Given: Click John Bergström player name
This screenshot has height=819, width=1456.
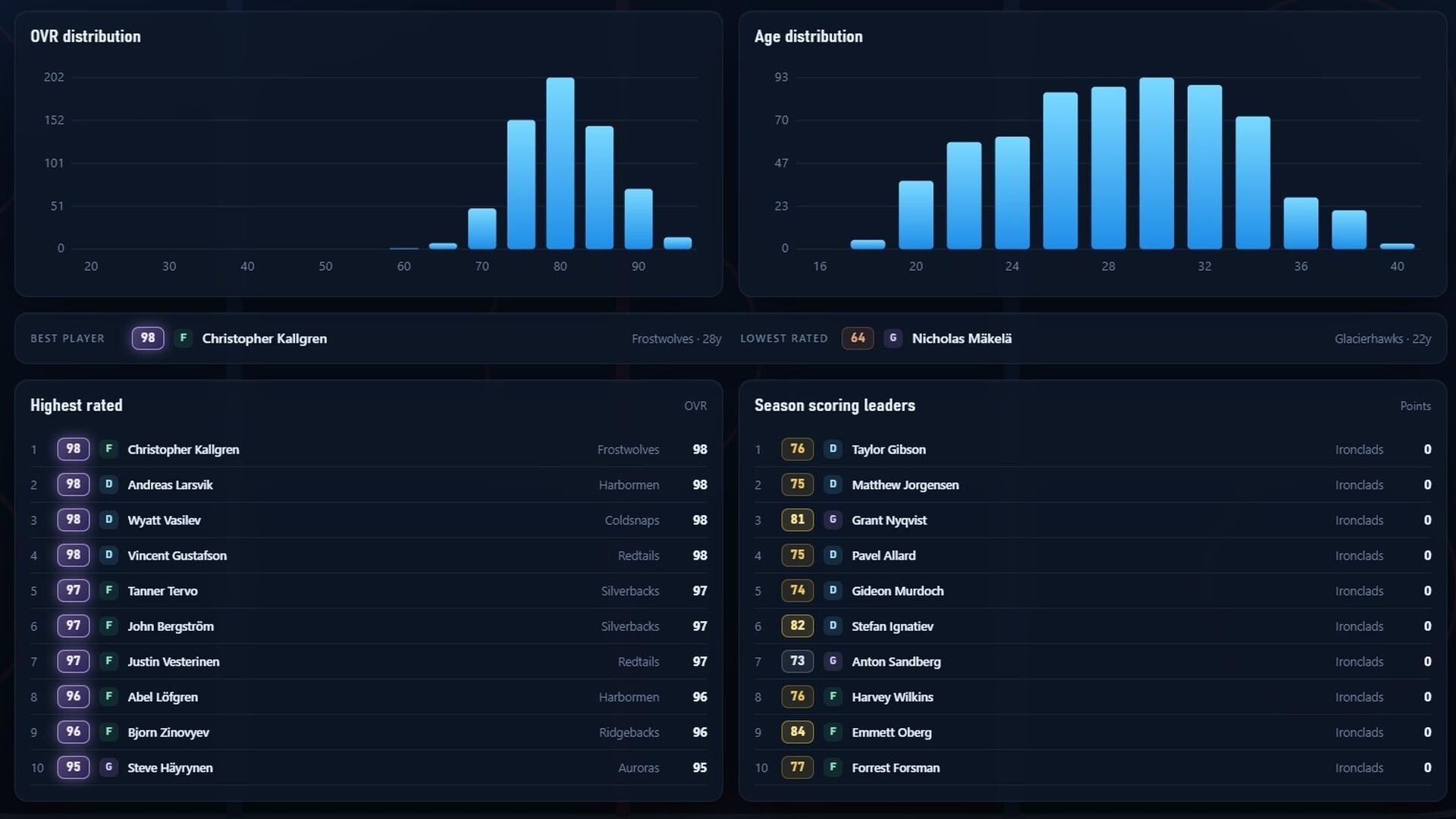Looking at the screenshot, I should [x=171, y=626].
